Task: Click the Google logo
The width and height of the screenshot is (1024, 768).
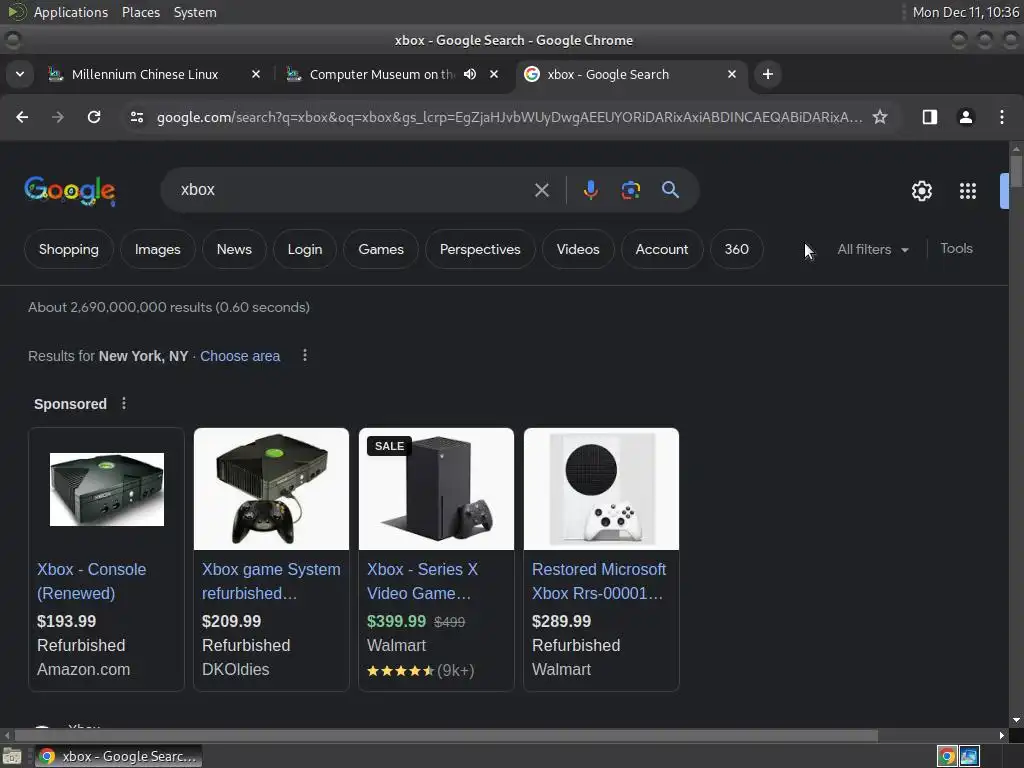Action: 70,191
